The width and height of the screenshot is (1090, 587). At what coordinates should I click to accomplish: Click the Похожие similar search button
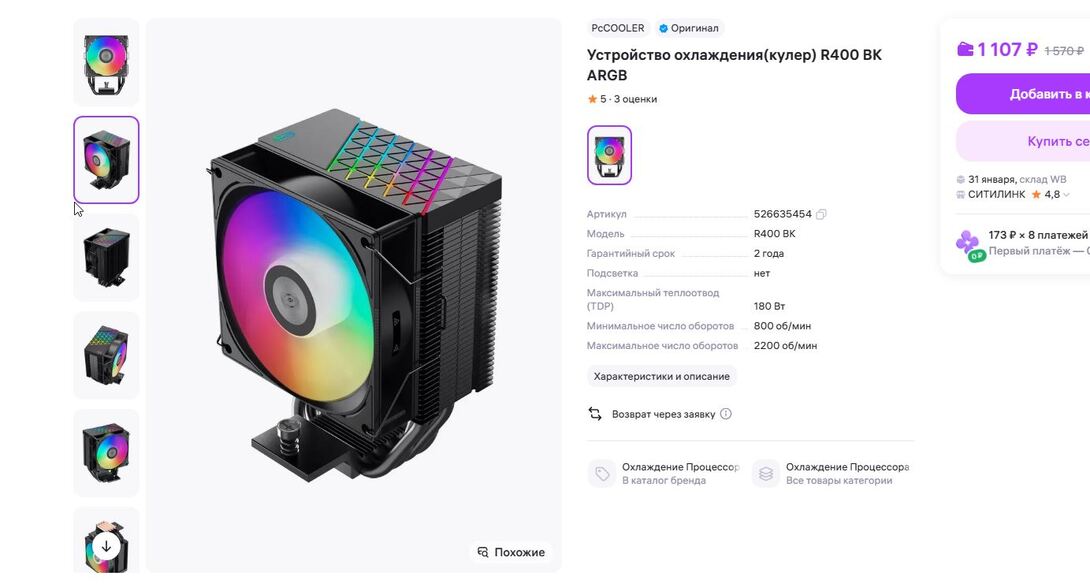511,552
